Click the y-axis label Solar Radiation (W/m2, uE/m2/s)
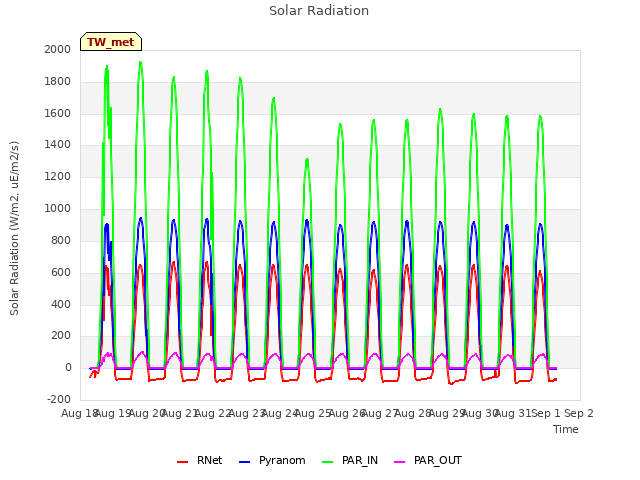The height and width of the screenshot is (480, 640). pos(14,228)
